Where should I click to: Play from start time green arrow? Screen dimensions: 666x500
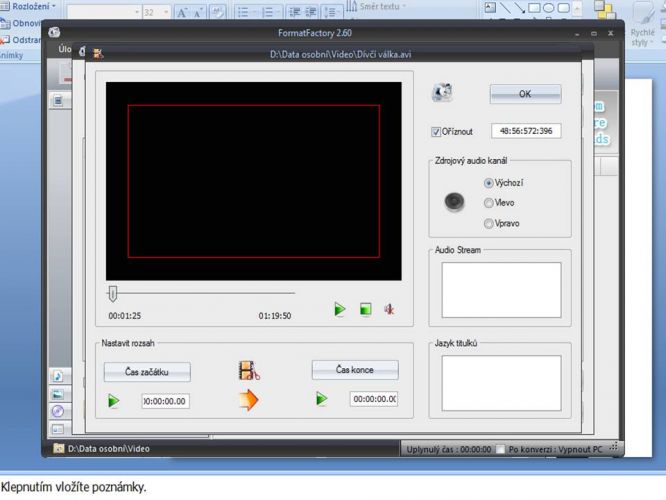pos(113,401)
